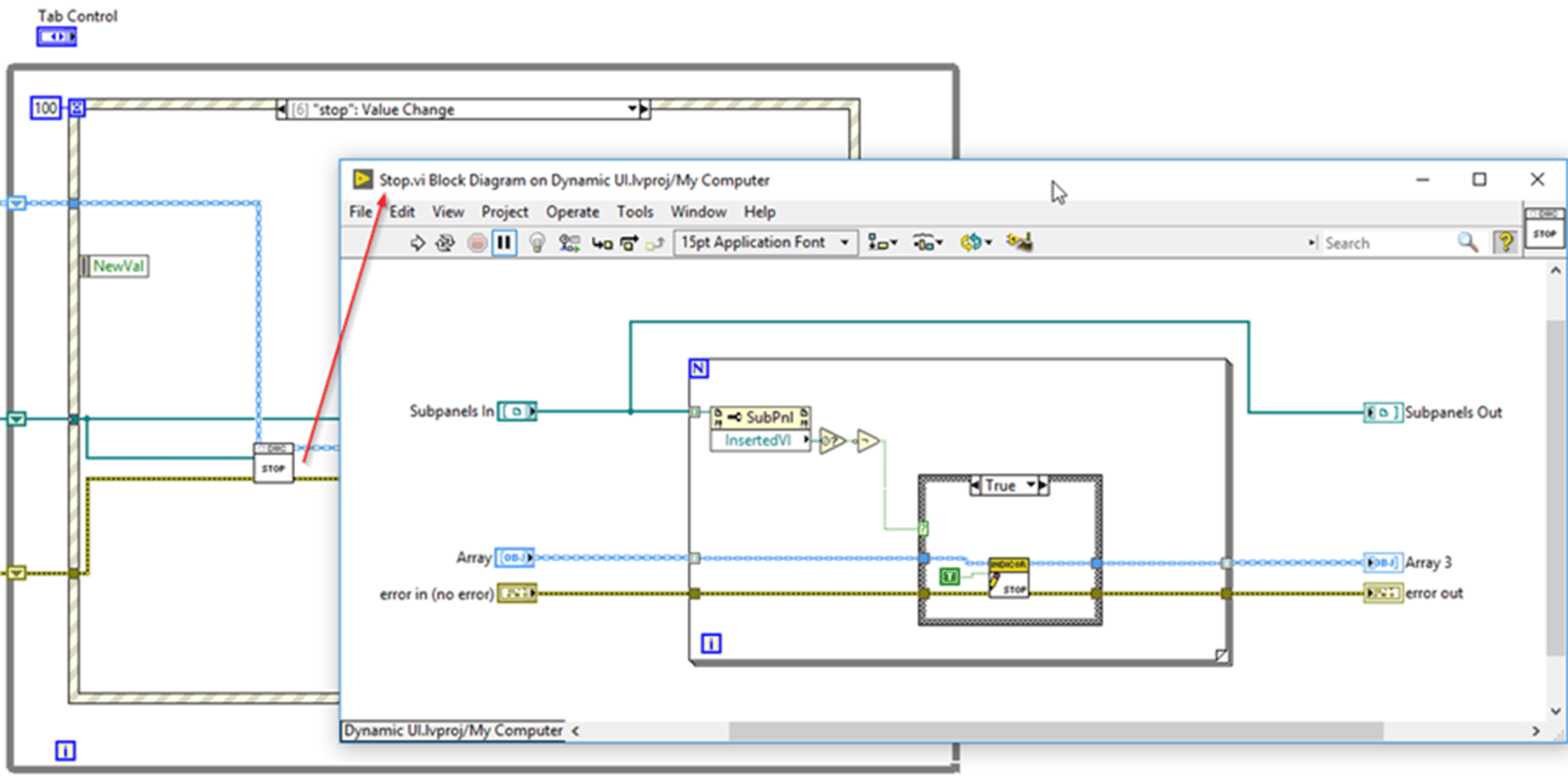The image size is (1568, 784).
Task: Click the Stop VI icon pane top-right
Action: tap(1544, 227)
